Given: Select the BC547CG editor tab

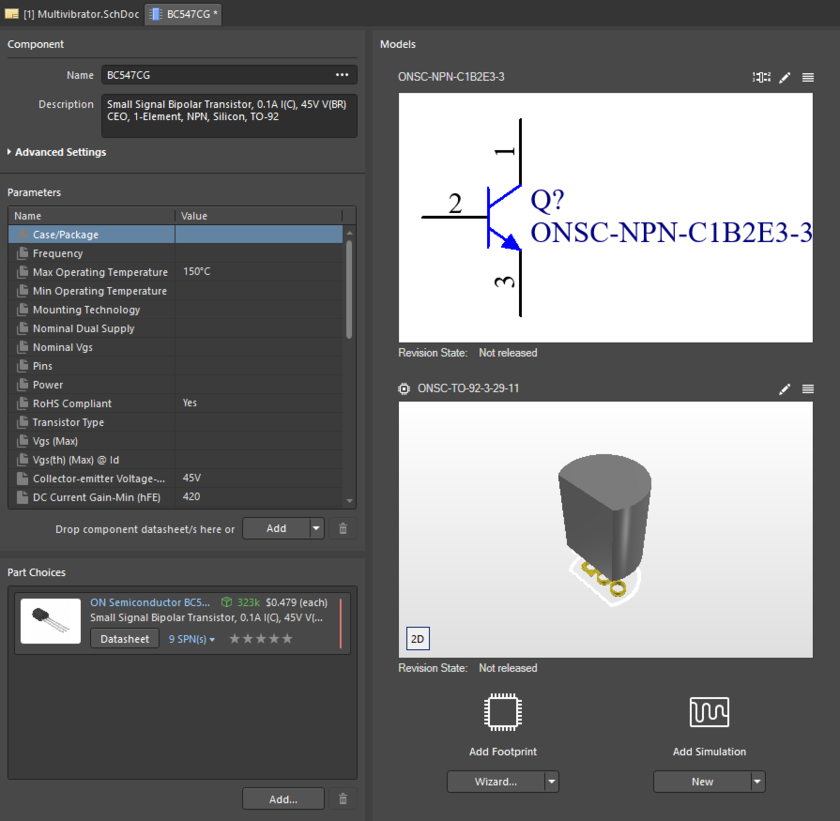Looking at the screenshot, I should [182, 15].
